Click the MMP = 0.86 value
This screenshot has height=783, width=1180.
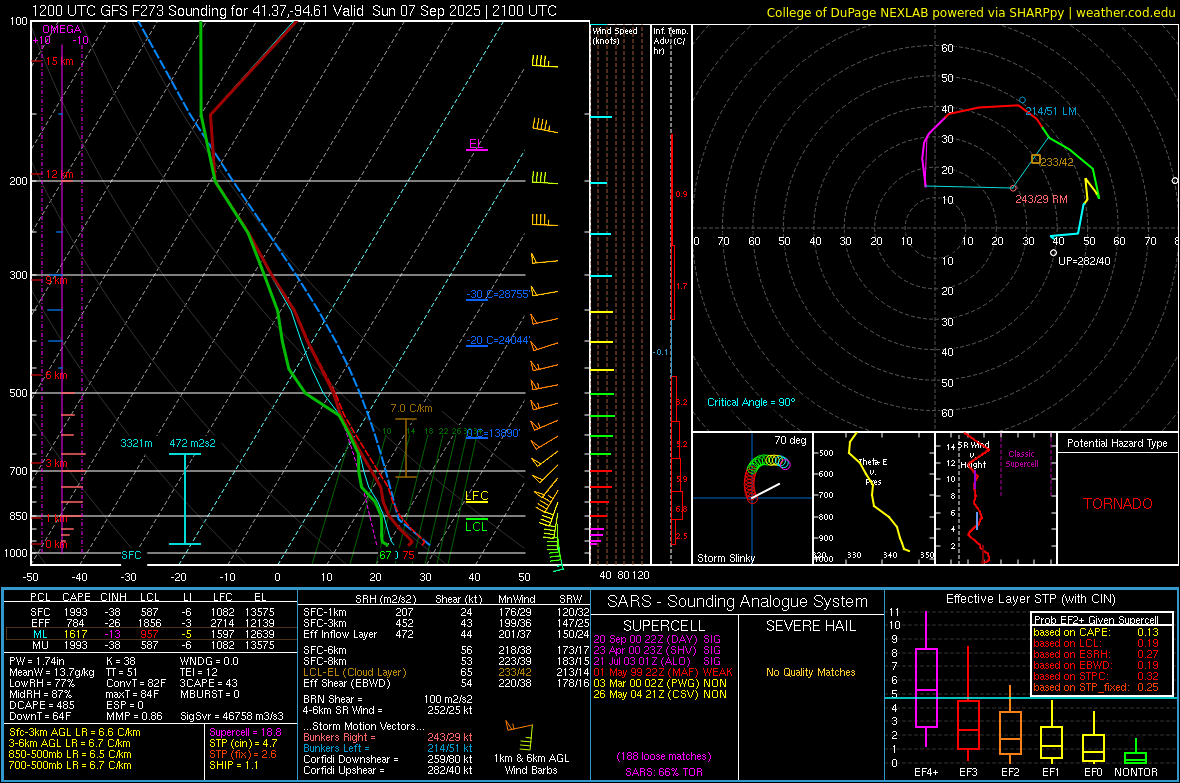[134, 716]
